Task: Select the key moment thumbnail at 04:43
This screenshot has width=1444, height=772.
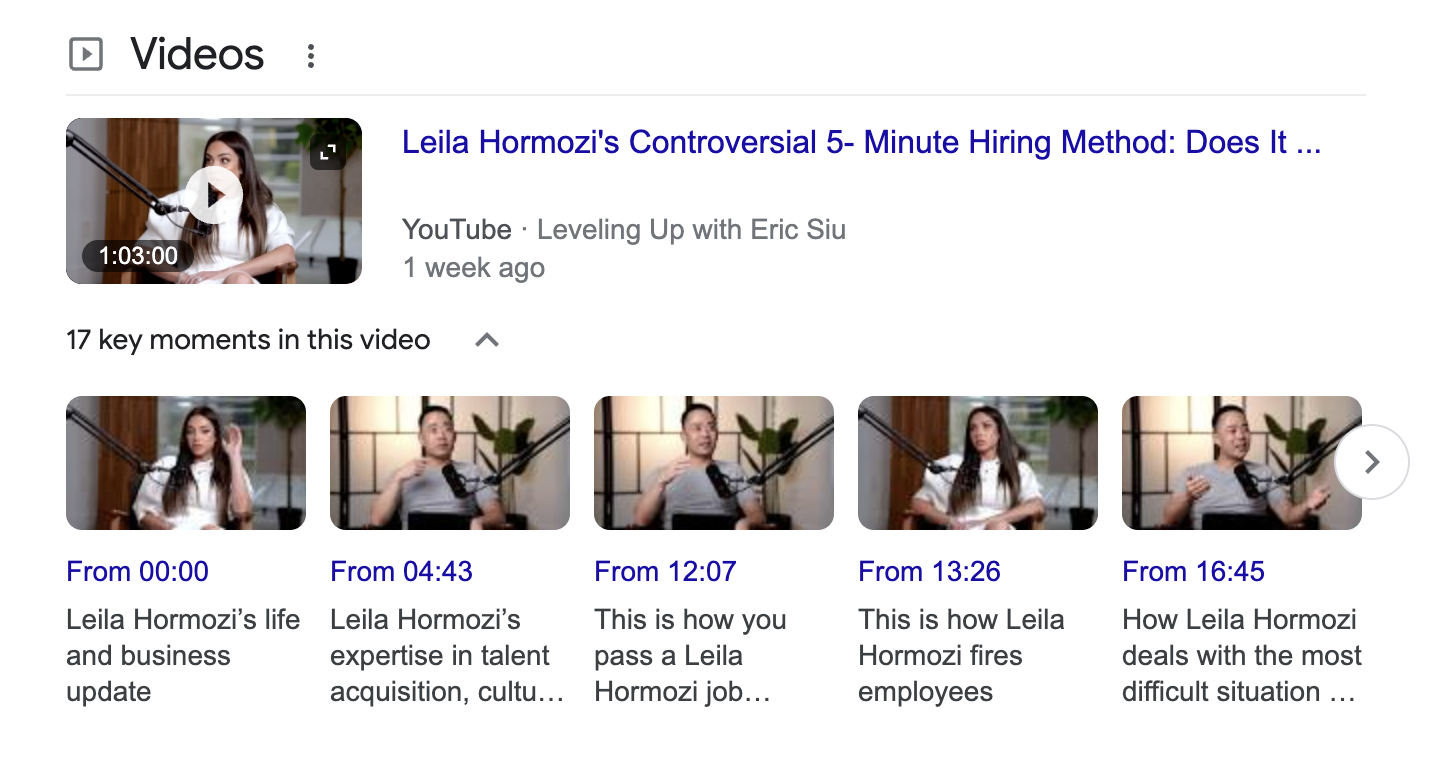Action: pos(450,463)
